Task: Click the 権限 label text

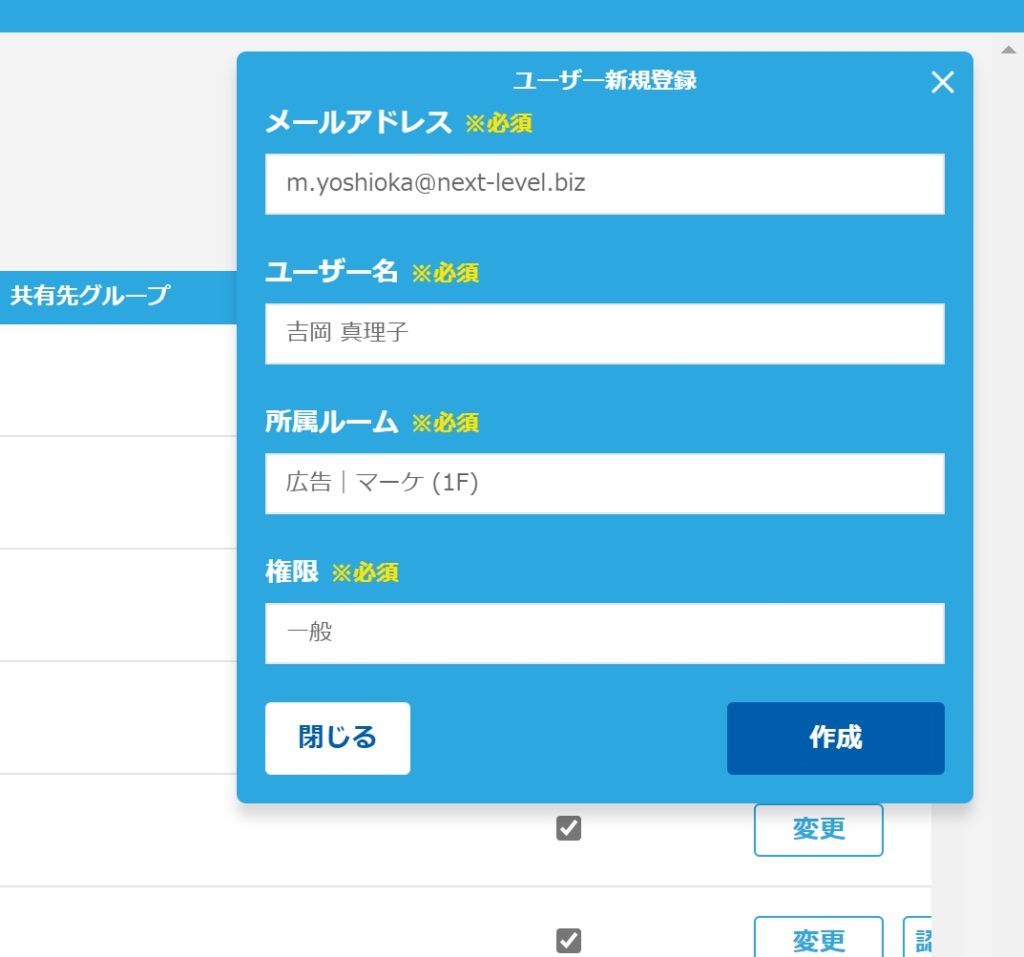Action: coord(291,571)
